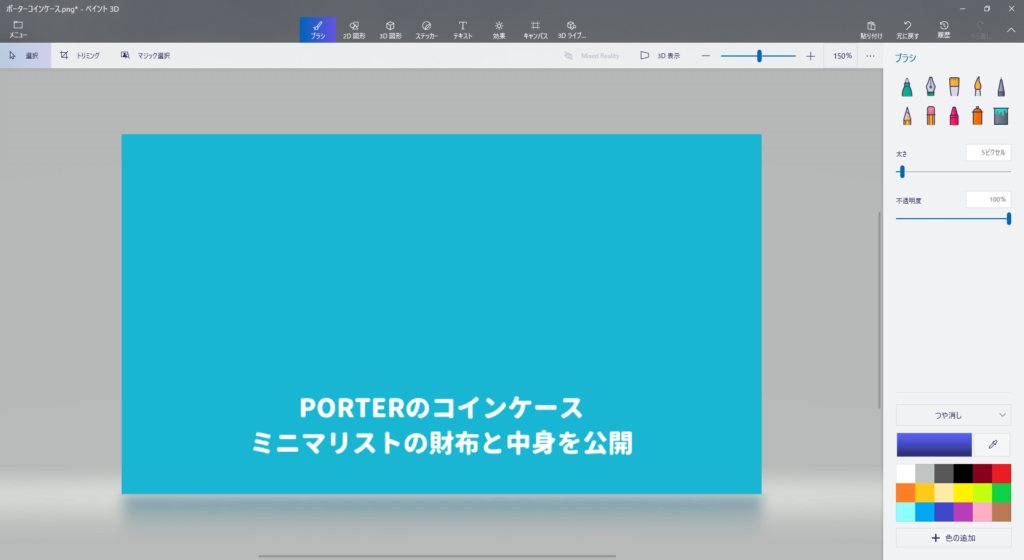The image size is (1024, 560).
Task: Click the vertical canvas scrollbar
Action: click(879, 311)
